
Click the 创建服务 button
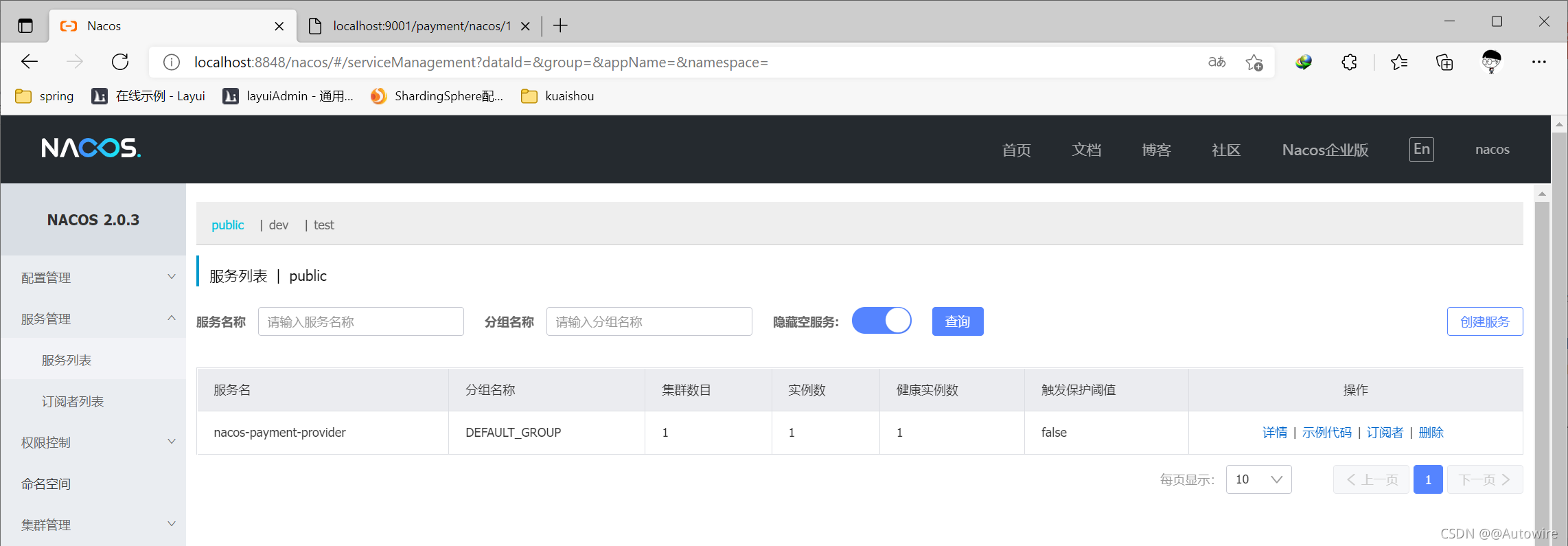click(1485, 321)
